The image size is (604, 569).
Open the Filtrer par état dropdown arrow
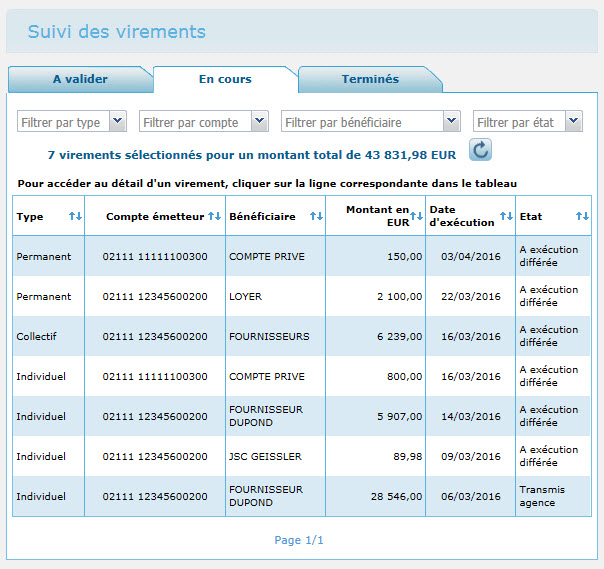[x=574, y=121]
